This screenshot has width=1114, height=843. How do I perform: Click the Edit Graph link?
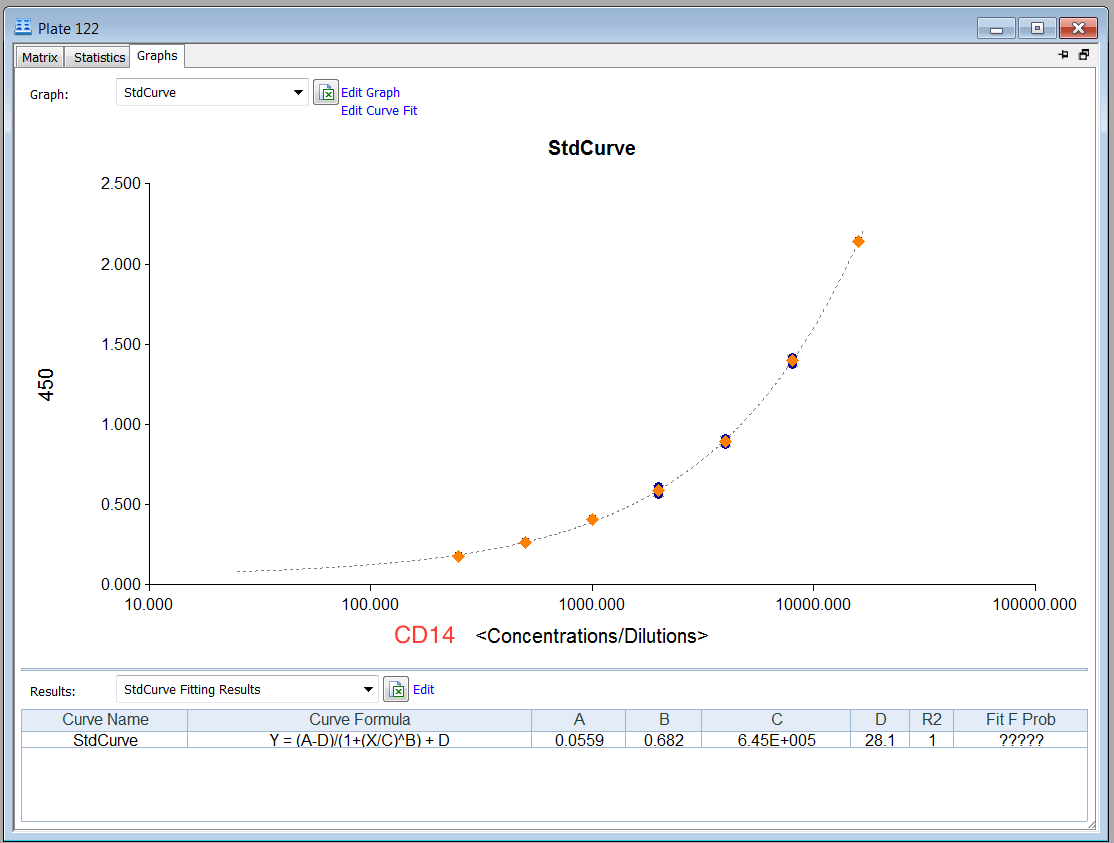click(x=370, y=92)
